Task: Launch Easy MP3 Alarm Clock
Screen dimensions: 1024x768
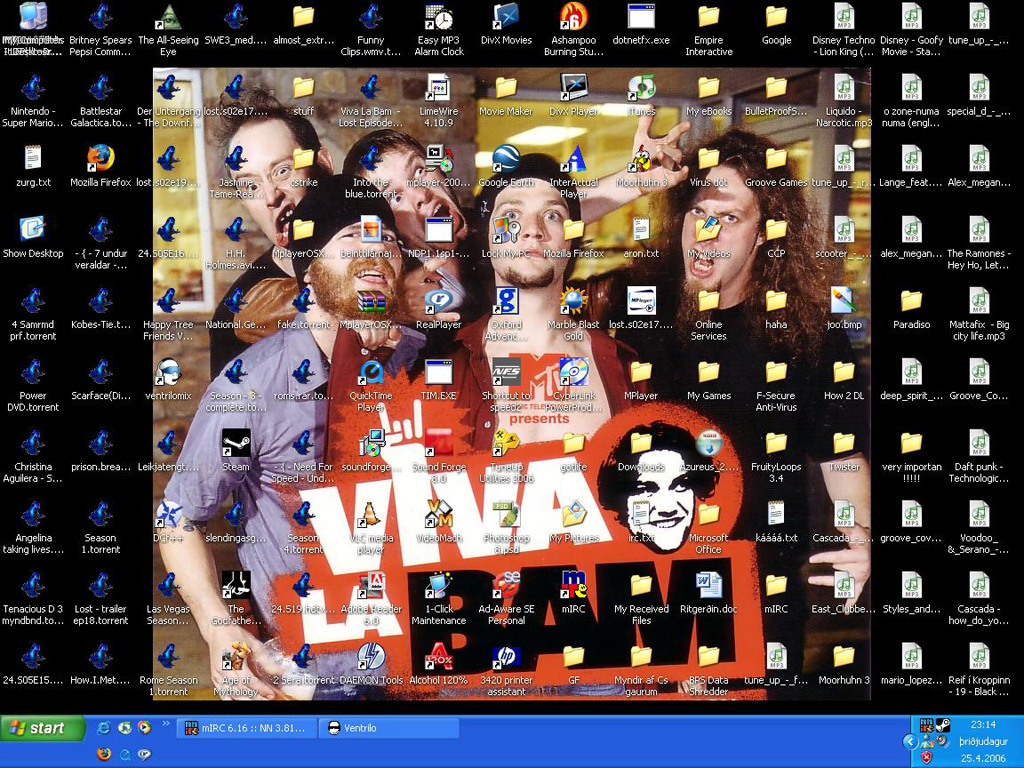Action: tap(439, 29)
